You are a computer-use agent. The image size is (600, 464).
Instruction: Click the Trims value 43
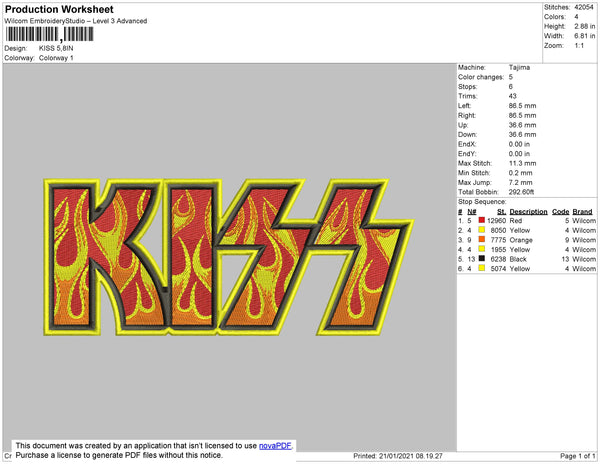(x=512, y=96)
